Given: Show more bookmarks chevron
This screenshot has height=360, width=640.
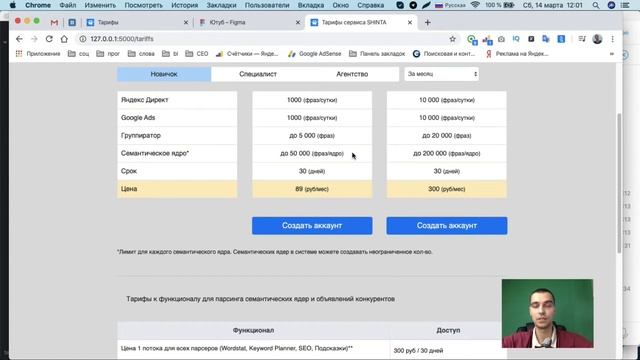Looking at the screenshot, I should tap(611, 53).
